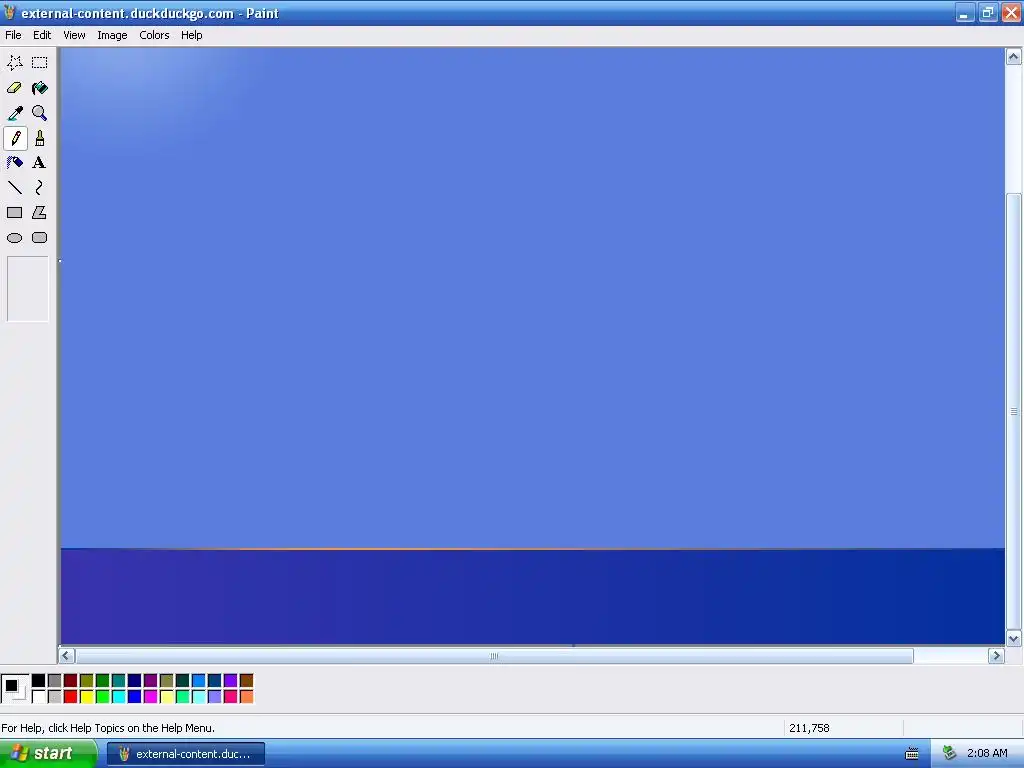This screenshot has height=768, width=1024.
Task: Minimize the Paint window
Action: pyautogui.click(x=965, y=13)
